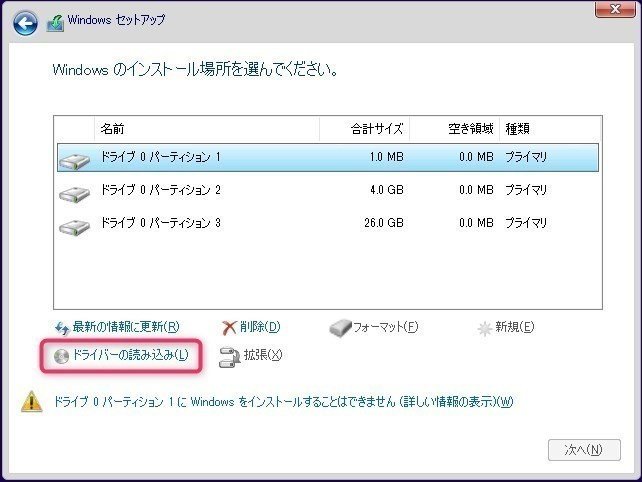
Task: Click the Windows Setup title icon
Action: click(55, 23)
